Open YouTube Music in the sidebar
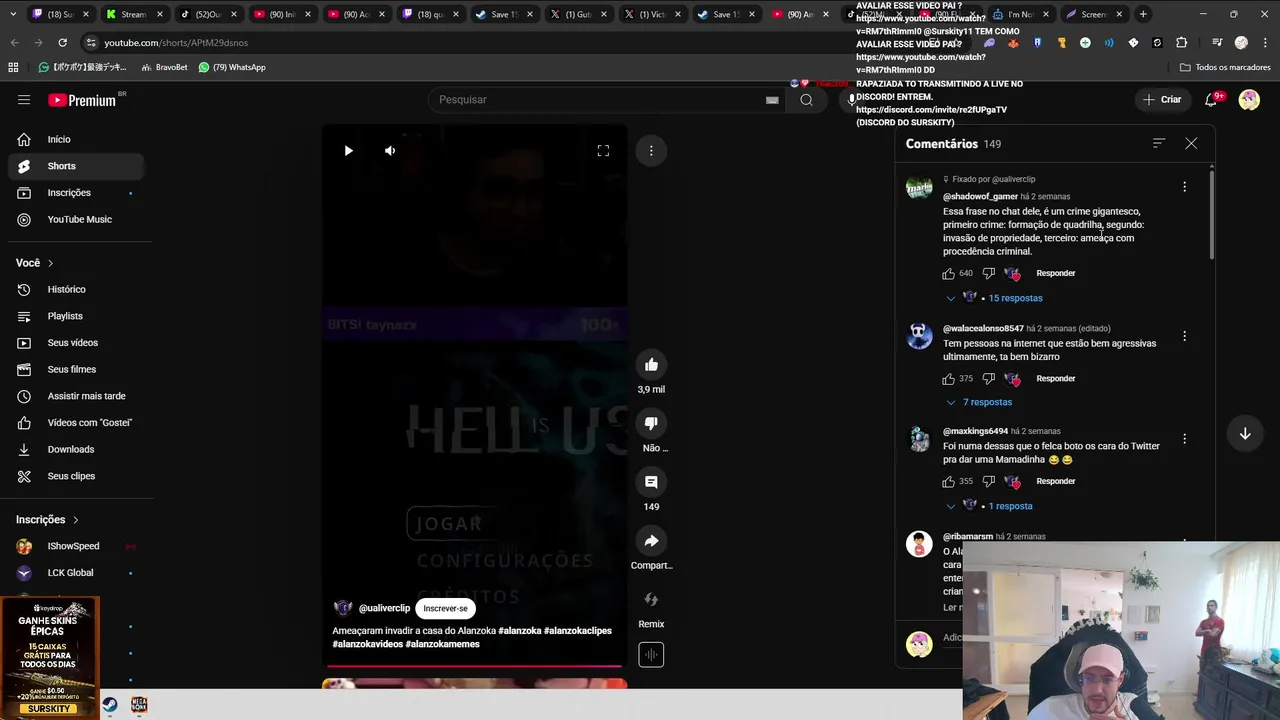Image resolution: width=1280 pixels, height=720 pixels. [x=76, y=220]
